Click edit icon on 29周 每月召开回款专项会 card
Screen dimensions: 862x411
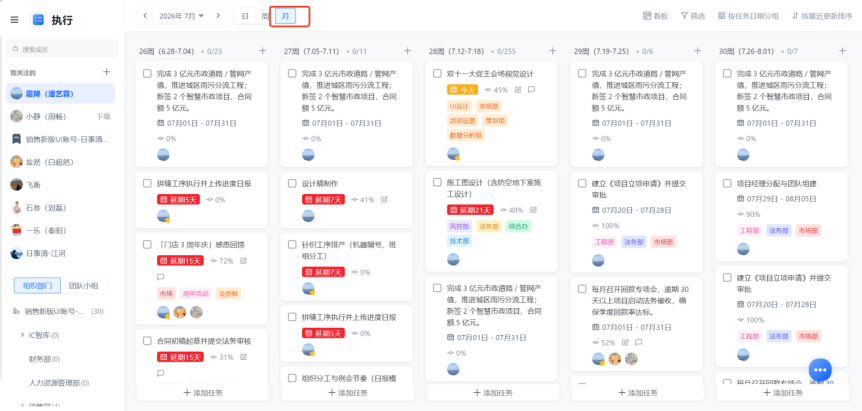coord(625,342)
